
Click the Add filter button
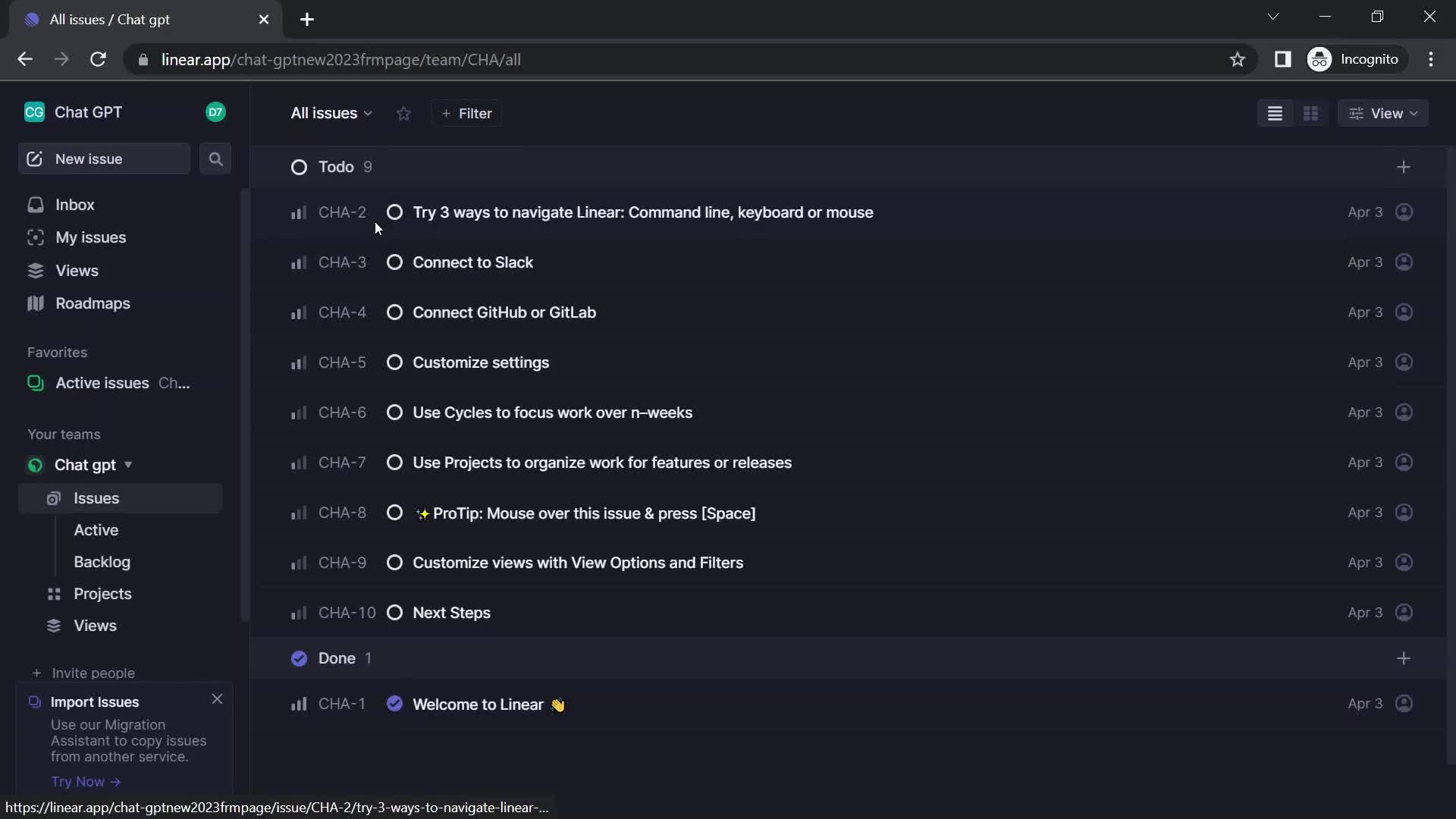467,113
